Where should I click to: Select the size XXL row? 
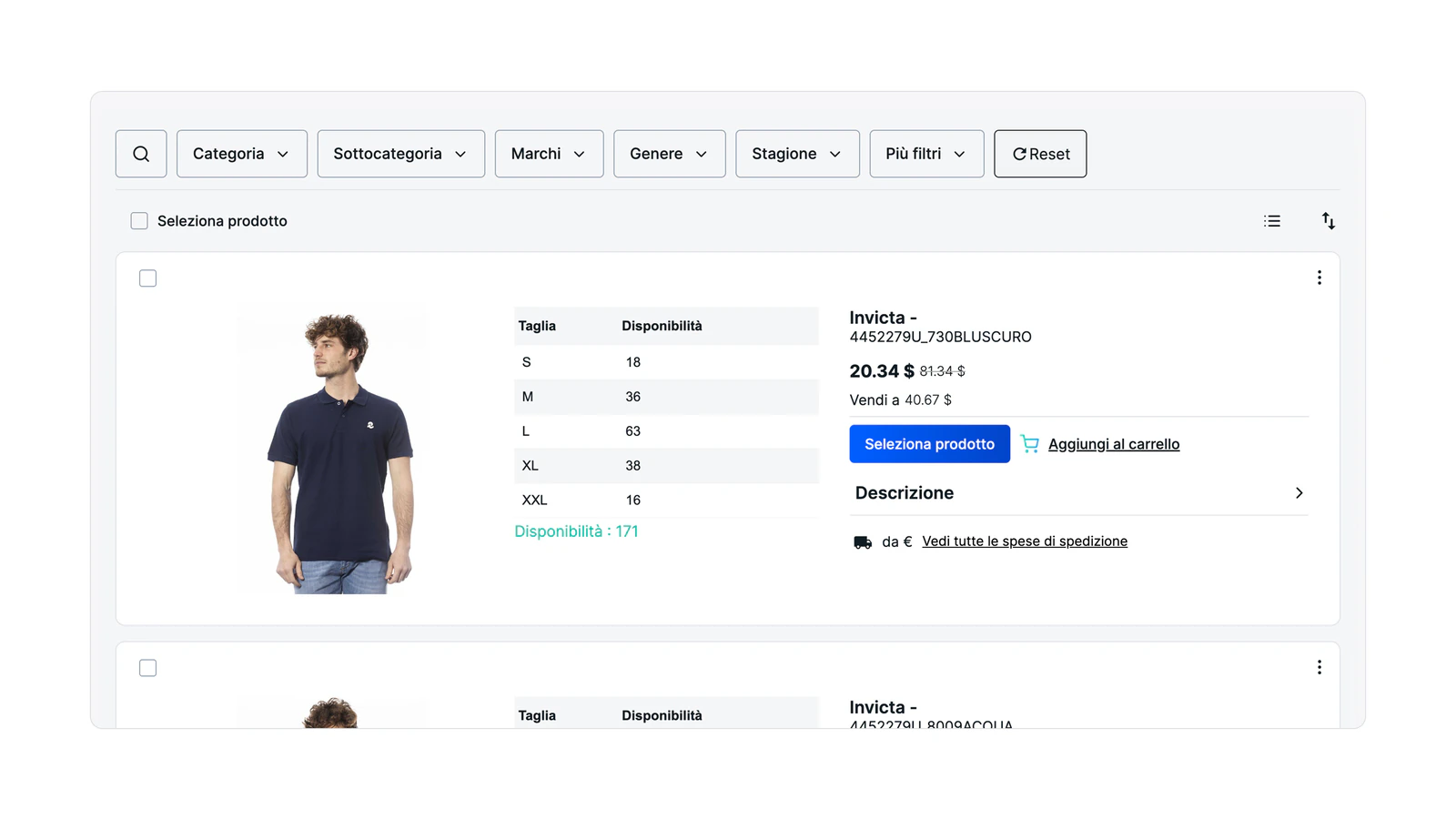[x=667, y=500]
